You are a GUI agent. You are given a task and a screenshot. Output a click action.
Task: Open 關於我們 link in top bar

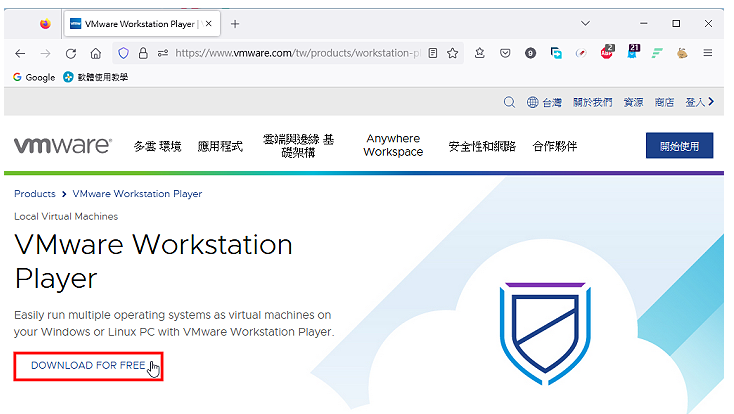tap(593, 102)
